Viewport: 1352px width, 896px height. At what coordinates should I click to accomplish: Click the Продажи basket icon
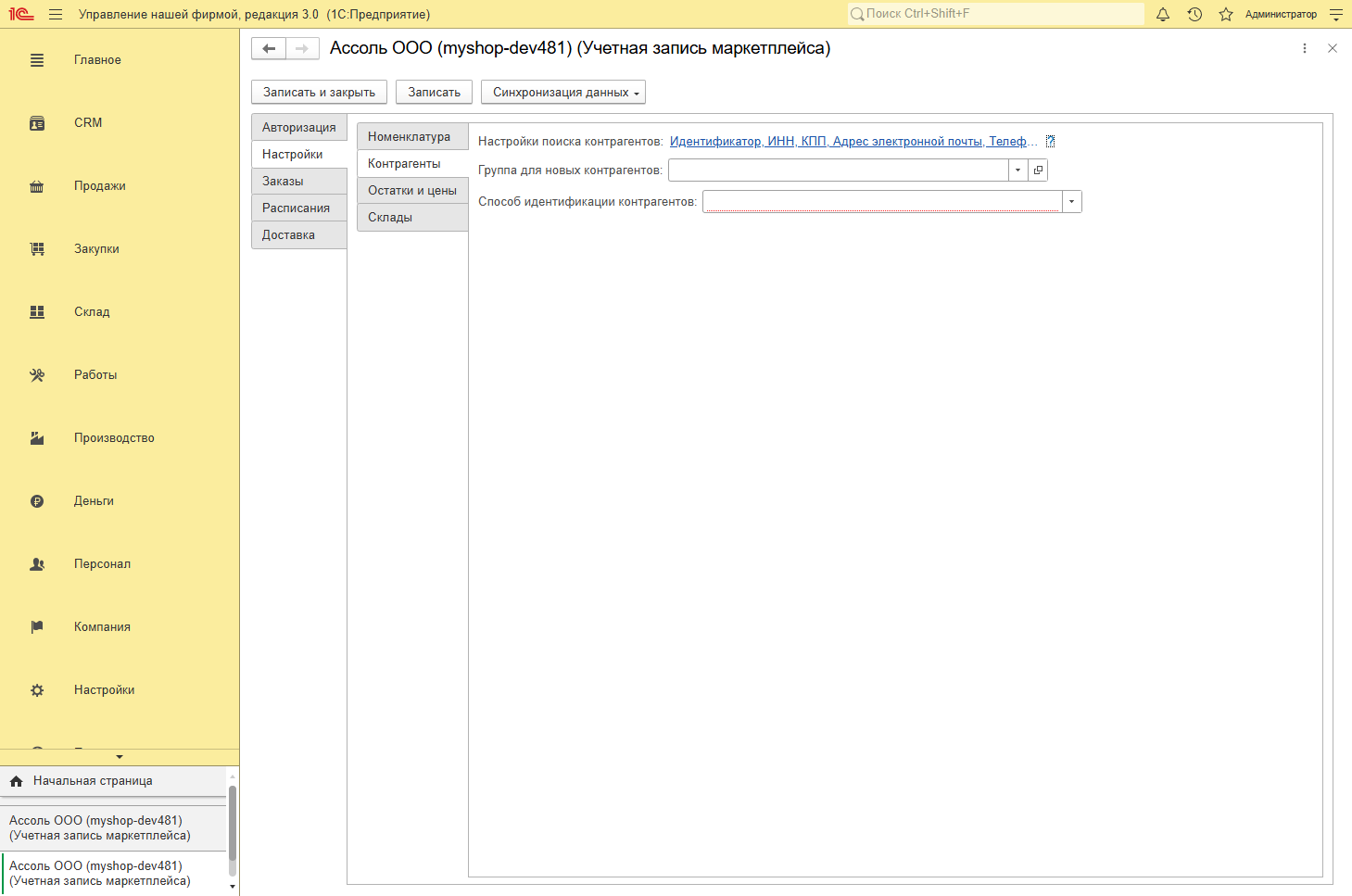pyautogui.click(x=37, y=186)
